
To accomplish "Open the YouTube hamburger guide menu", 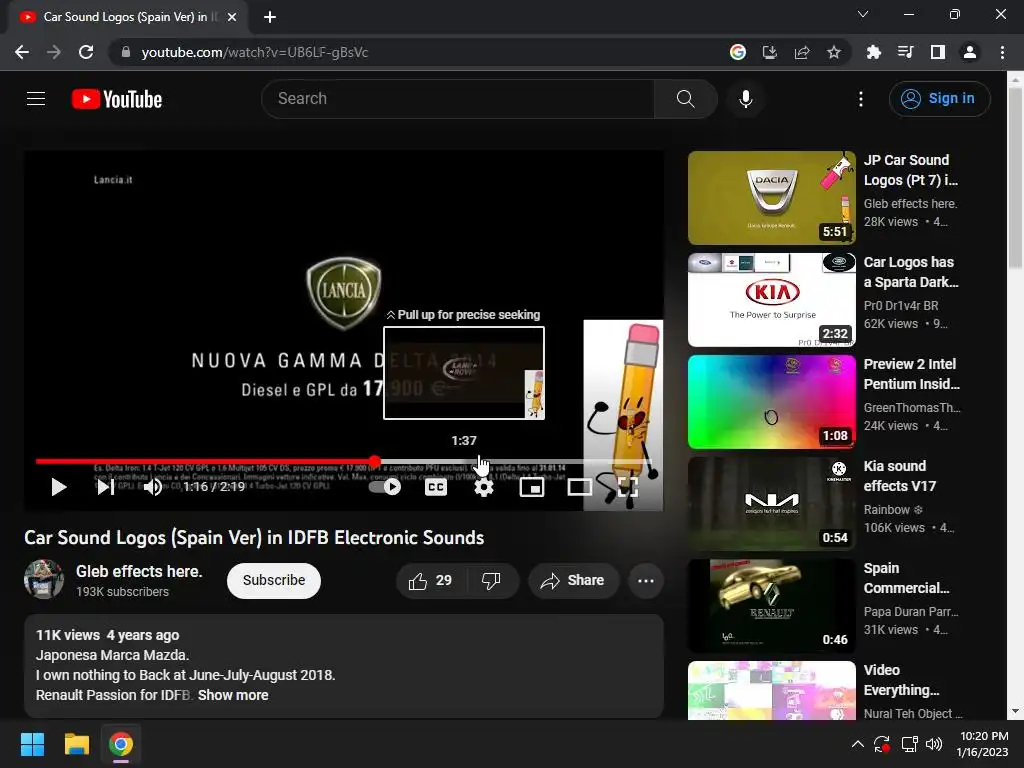I will click(x=36, y=99).
